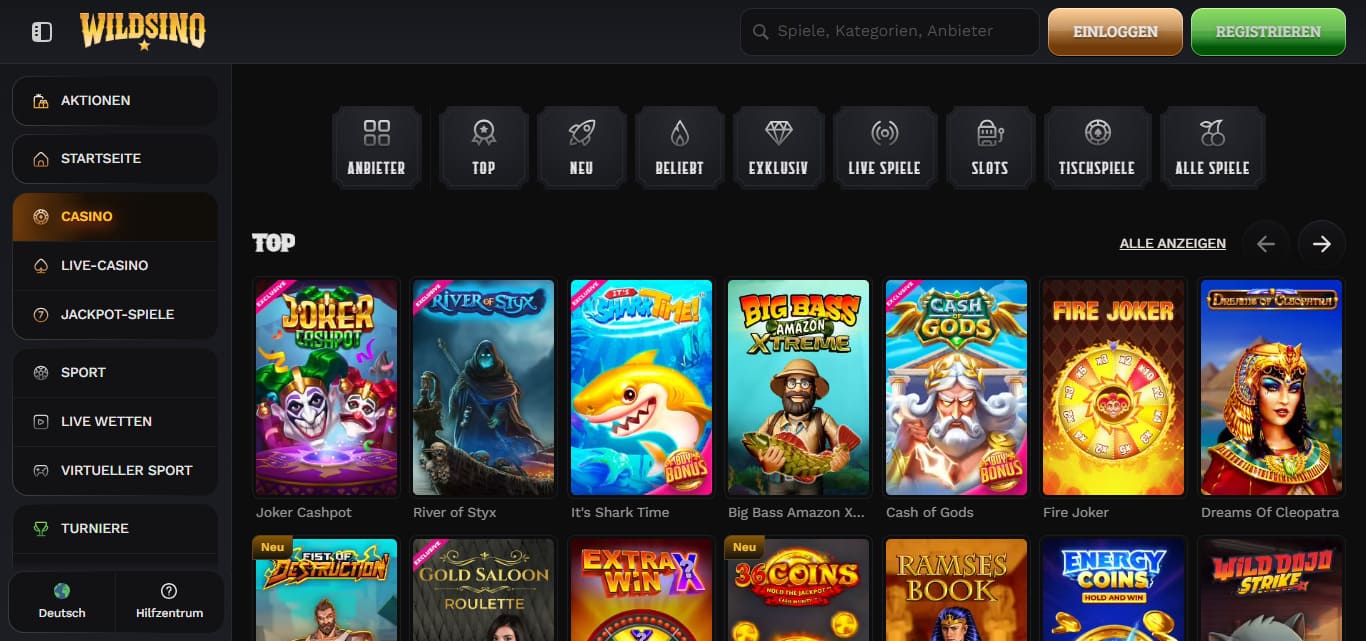Select the Exklusiv diamond category

pos(778,147)
